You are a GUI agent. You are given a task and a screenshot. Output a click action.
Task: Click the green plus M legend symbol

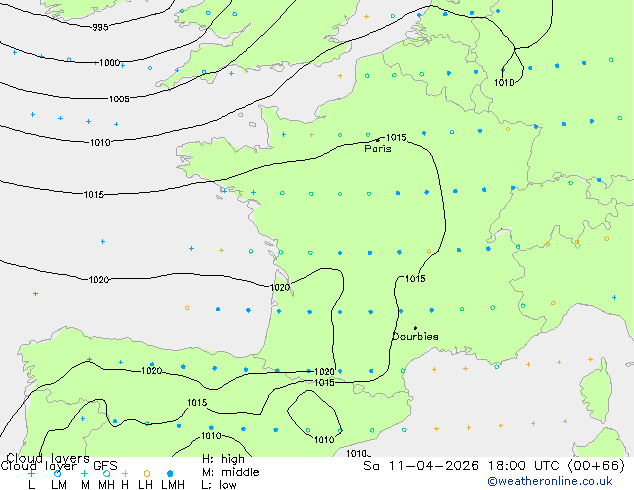84,473
